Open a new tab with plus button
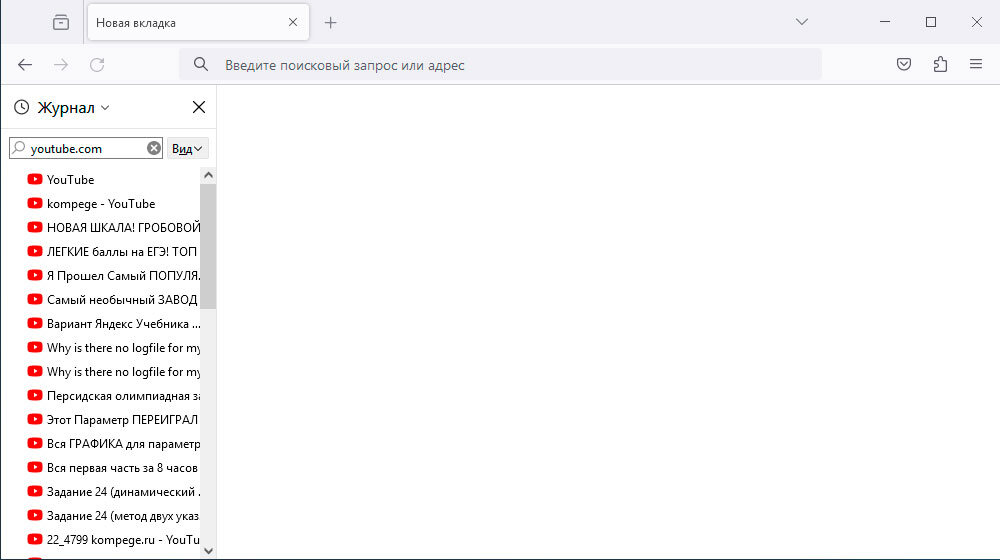Viewport: 1000px width, 560px height. [330, 23]
